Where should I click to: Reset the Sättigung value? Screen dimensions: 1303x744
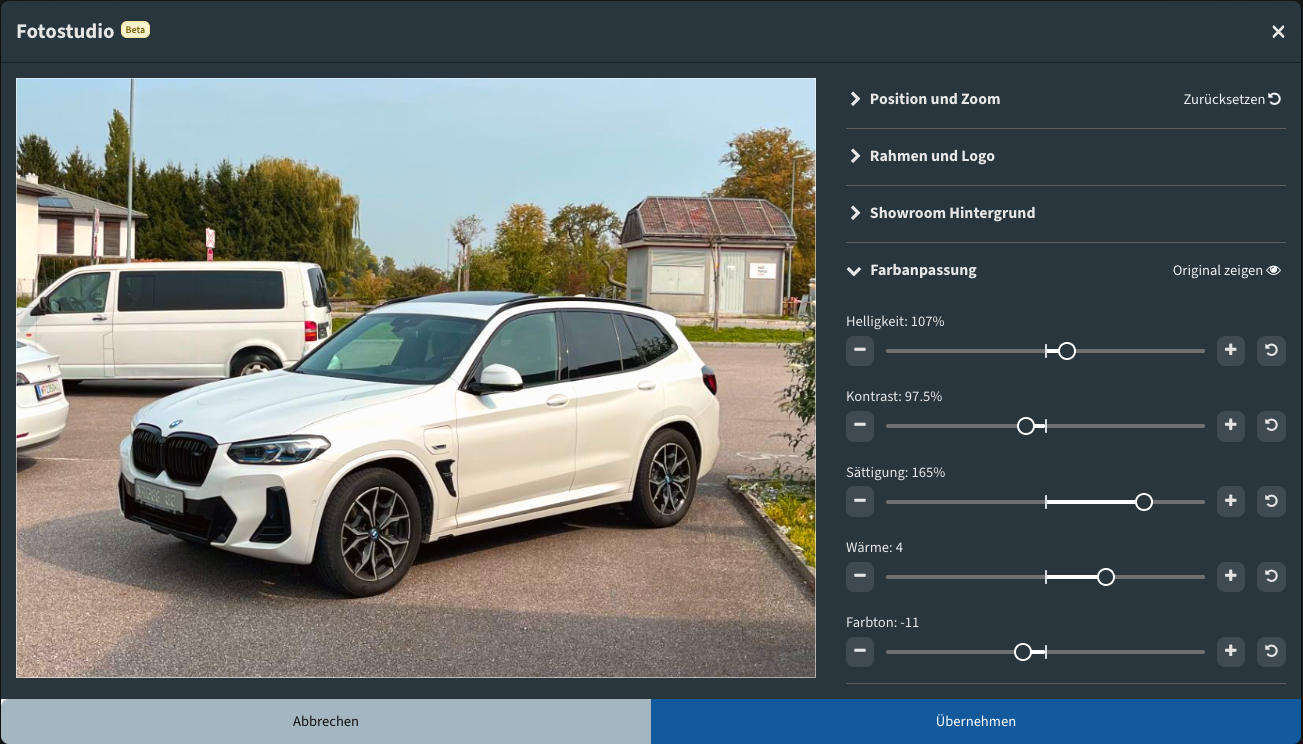[1271, 501]
